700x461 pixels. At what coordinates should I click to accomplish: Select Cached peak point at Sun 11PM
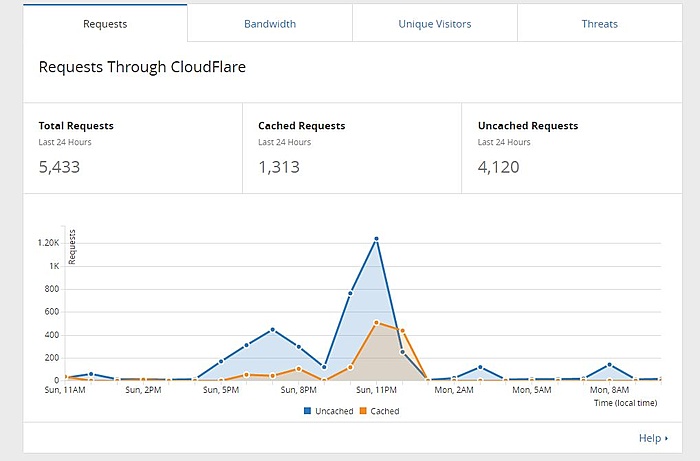pos(376,322)
